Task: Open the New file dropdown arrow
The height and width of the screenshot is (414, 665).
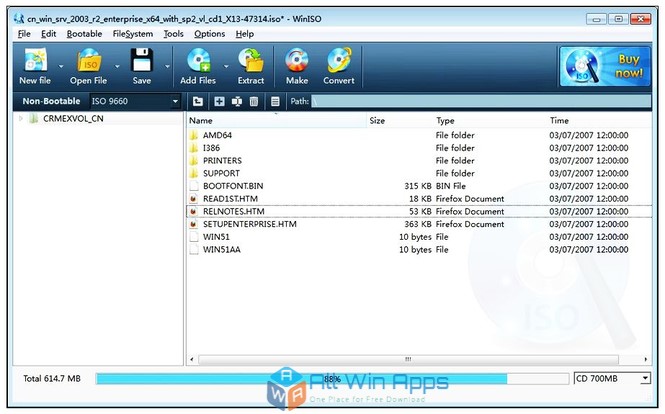Action: [x=61, y=66]
